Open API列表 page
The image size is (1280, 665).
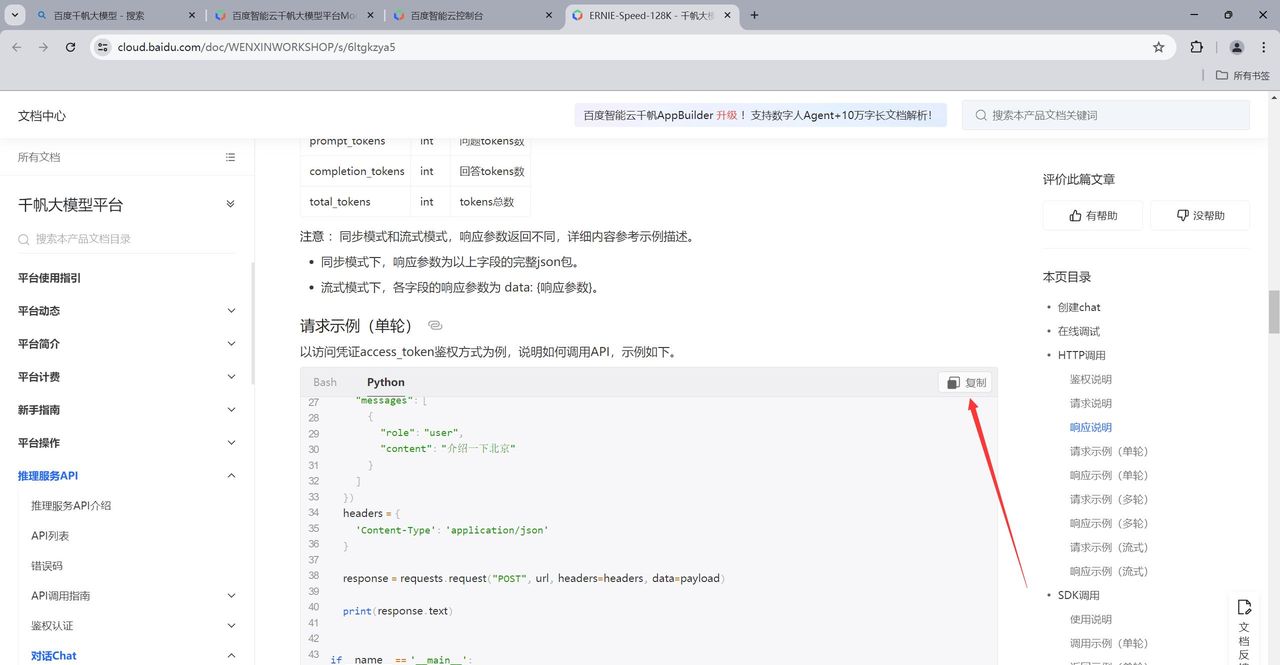50,536
